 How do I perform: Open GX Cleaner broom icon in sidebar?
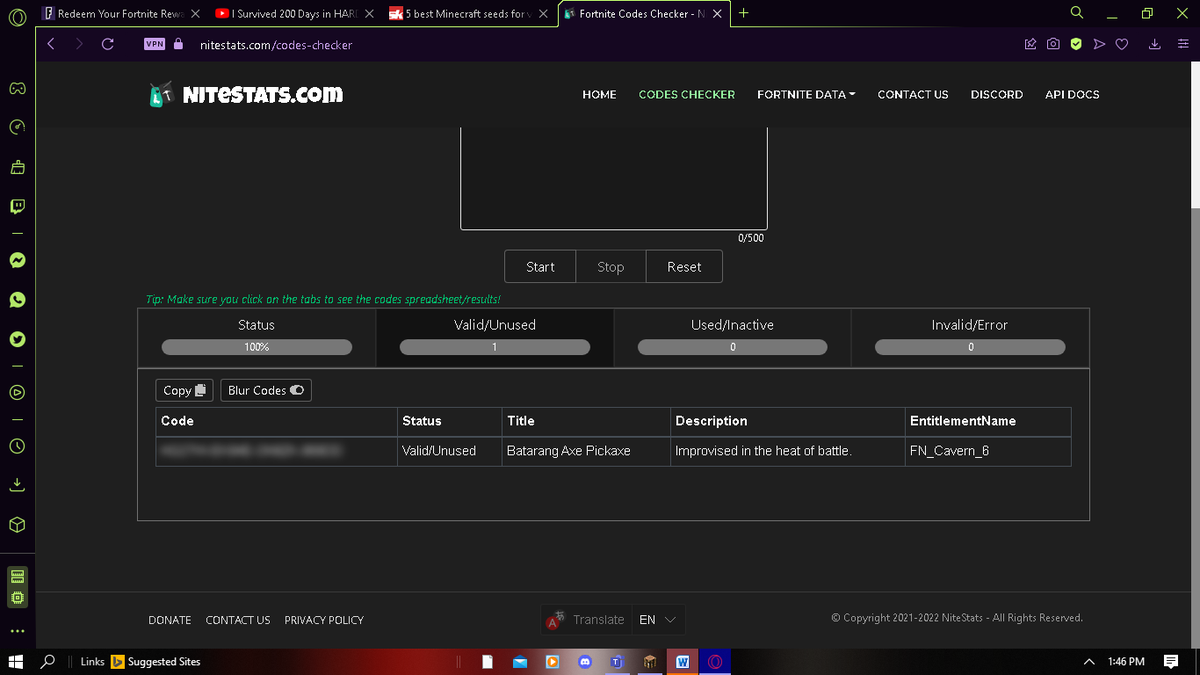point(17,166)
